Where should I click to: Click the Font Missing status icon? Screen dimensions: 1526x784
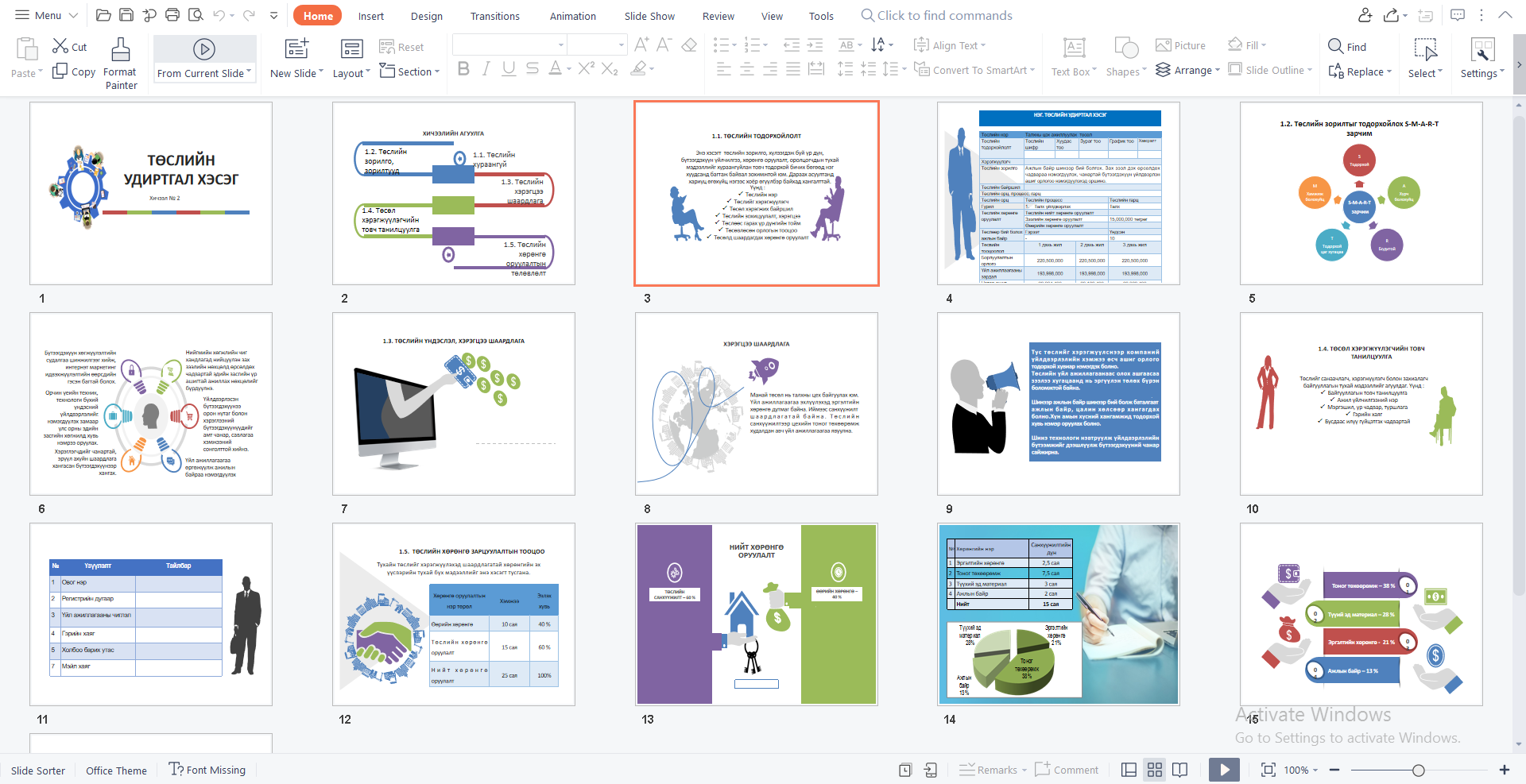click(176, 769)
